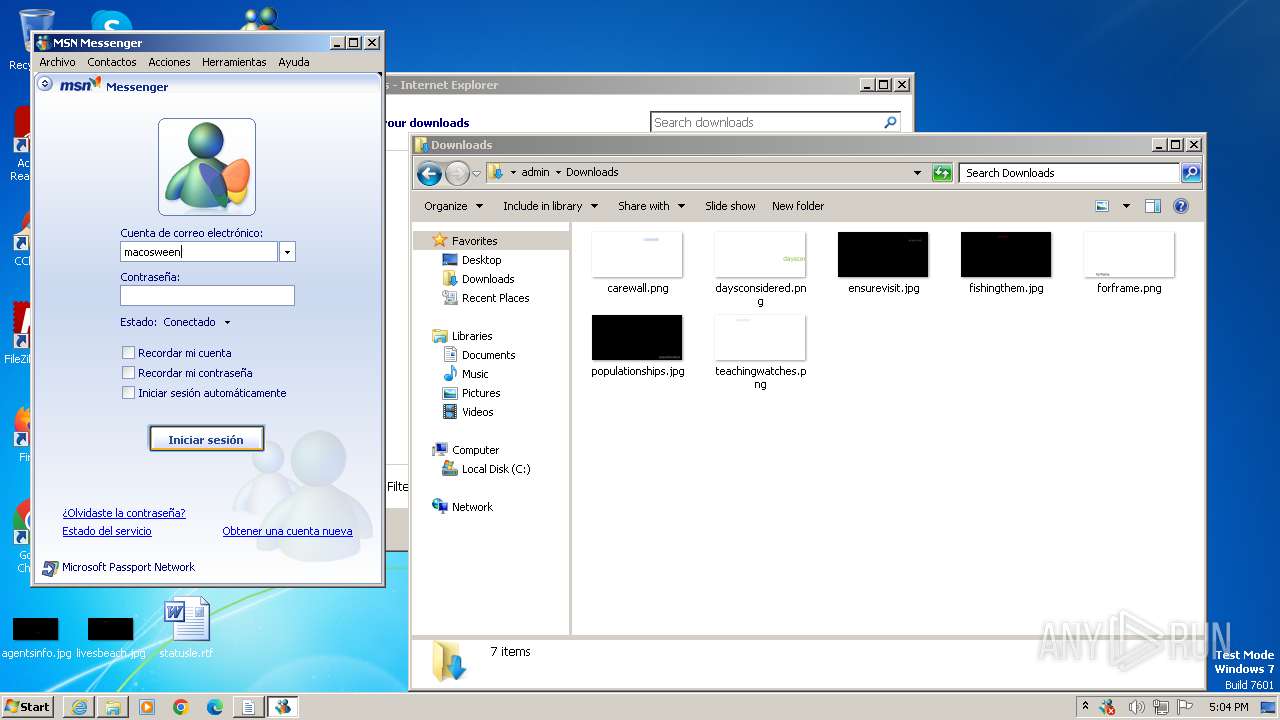Viewport: 1280px width, 720px height.
Task: Click Forward arrow in Downloads window
Action: tap(457, 174)
